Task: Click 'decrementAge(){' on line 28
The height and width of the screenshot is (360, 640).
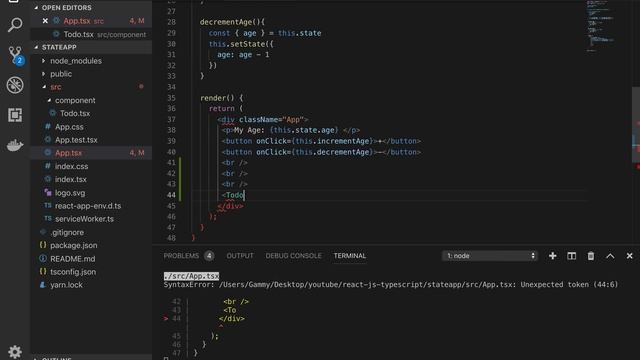Action: [232, 22]
